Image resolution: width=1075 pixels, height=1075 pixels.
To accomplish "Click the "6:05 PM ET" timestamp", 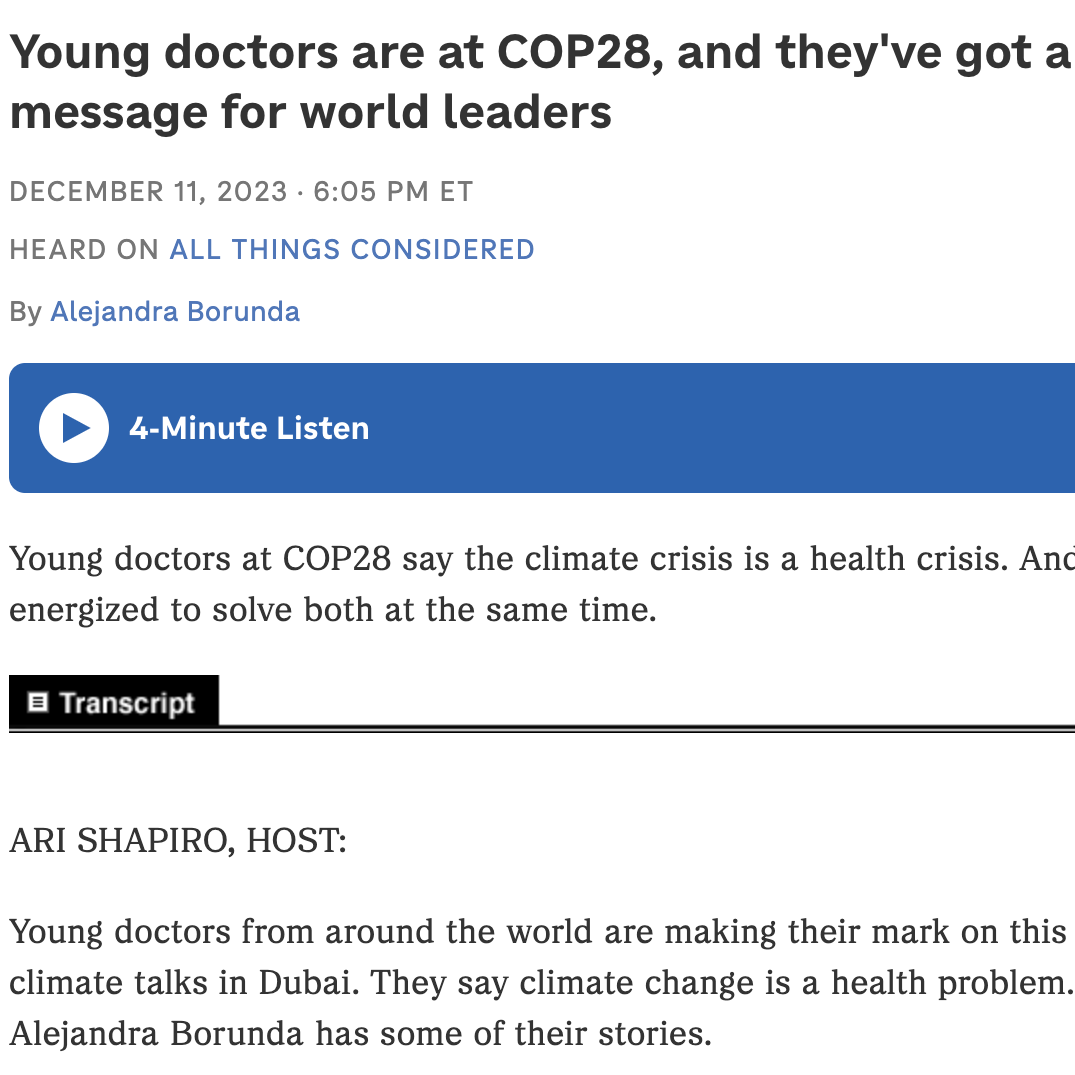I will [x=393, y=191].
